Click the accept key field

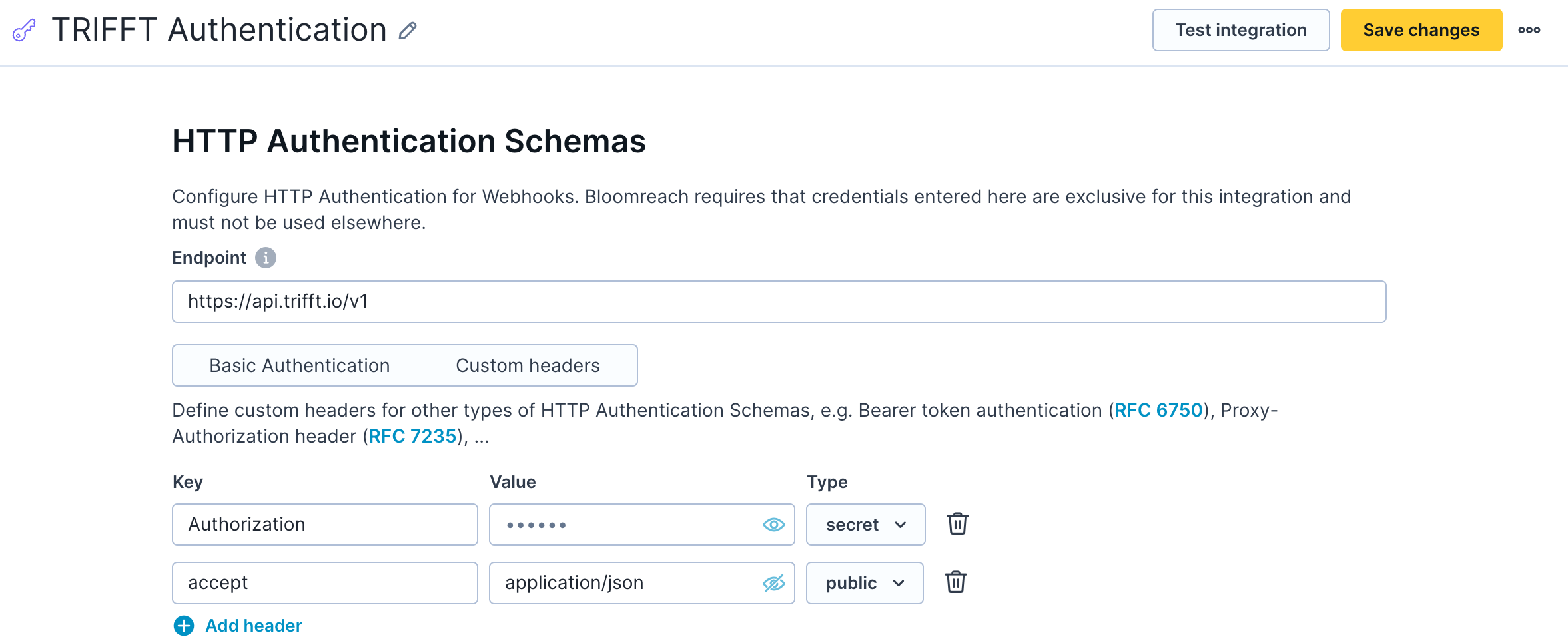click(x=325, y=583)
